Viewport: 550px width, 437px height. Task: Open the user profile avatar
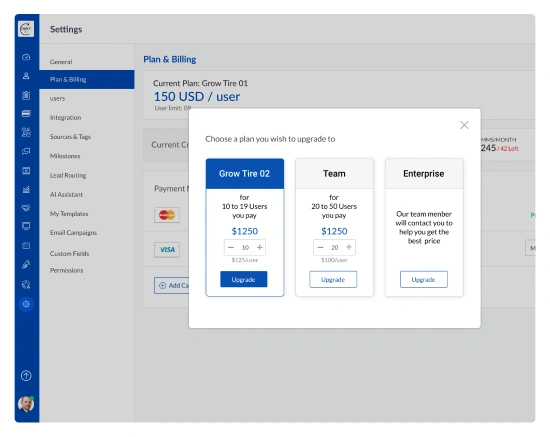point(26,404)
